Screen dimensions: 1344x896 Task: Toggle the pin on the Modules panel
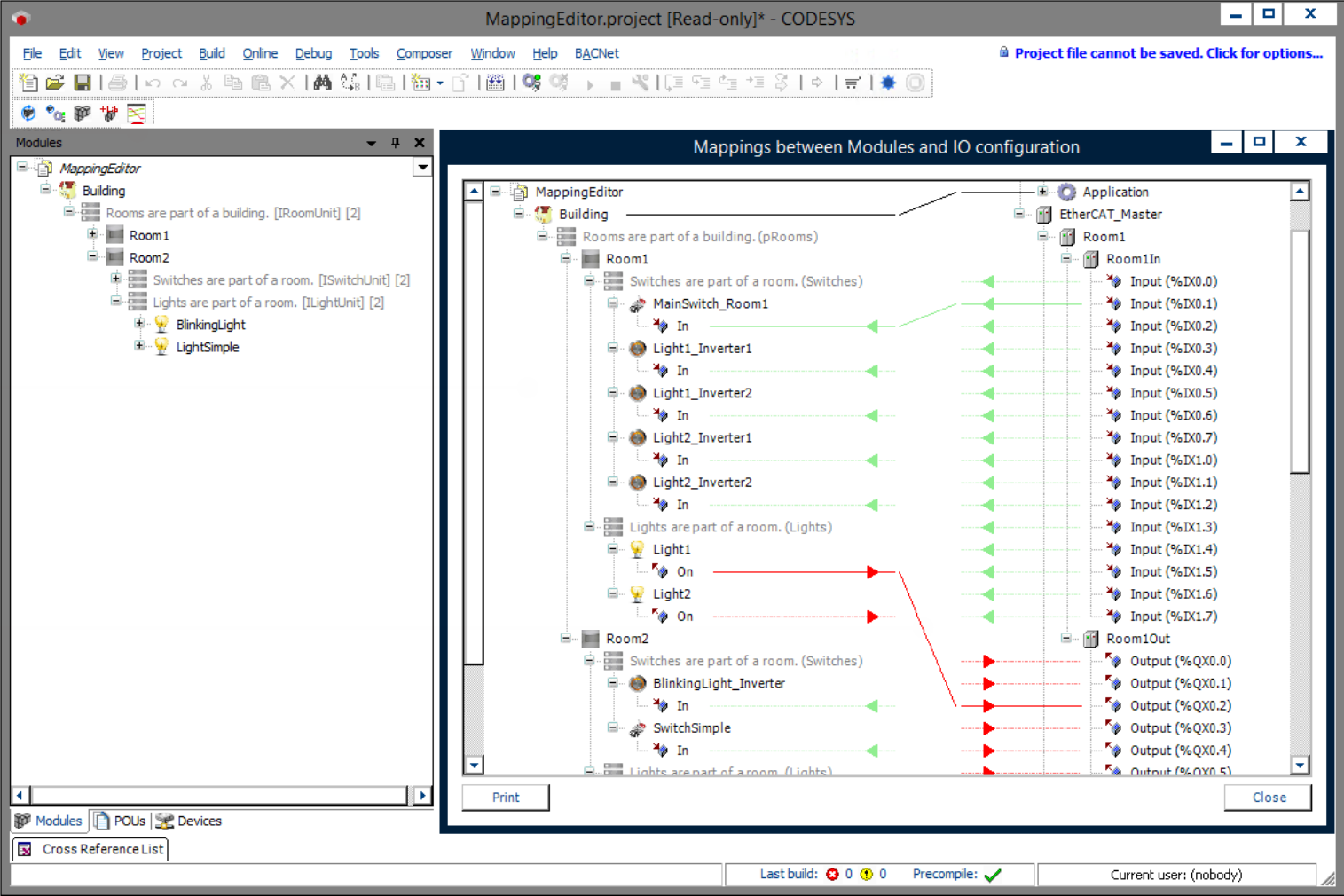[396, 143]
